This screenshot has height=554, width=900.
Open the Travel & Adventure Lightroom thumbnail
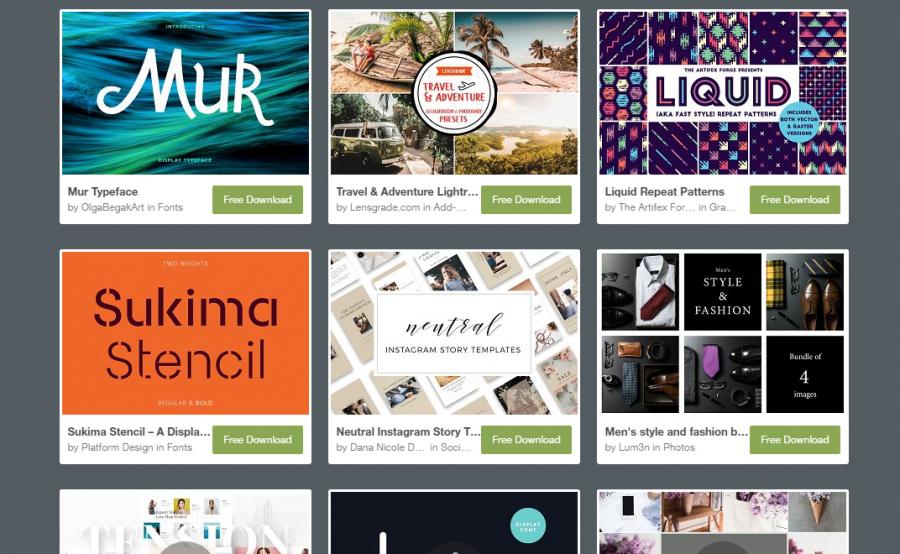point(454,93)
